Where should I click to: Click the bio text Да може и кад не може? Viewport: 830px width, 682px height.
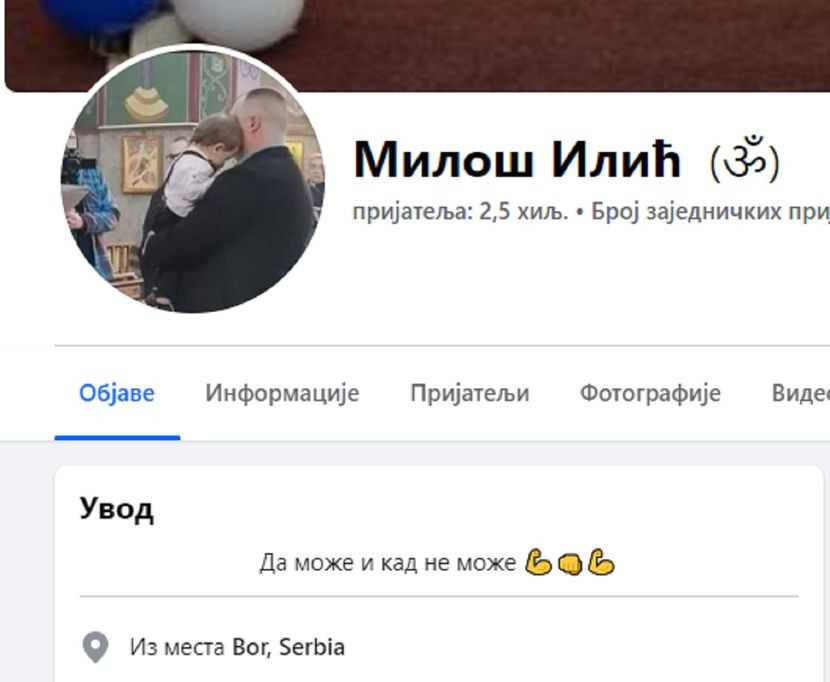(x=387, y=562)
